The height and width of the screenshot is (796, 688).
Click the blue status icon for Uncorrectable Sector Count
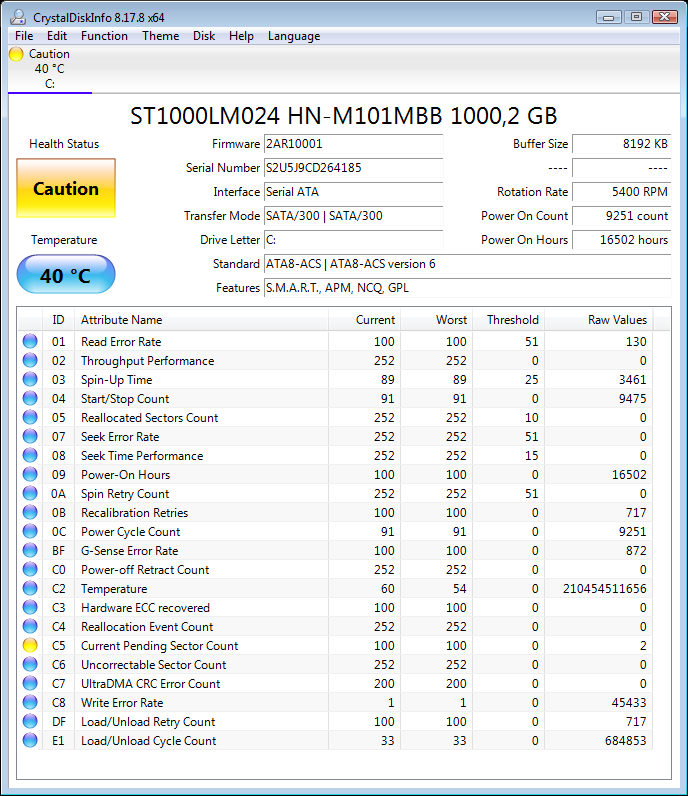[x=30, y=664]
